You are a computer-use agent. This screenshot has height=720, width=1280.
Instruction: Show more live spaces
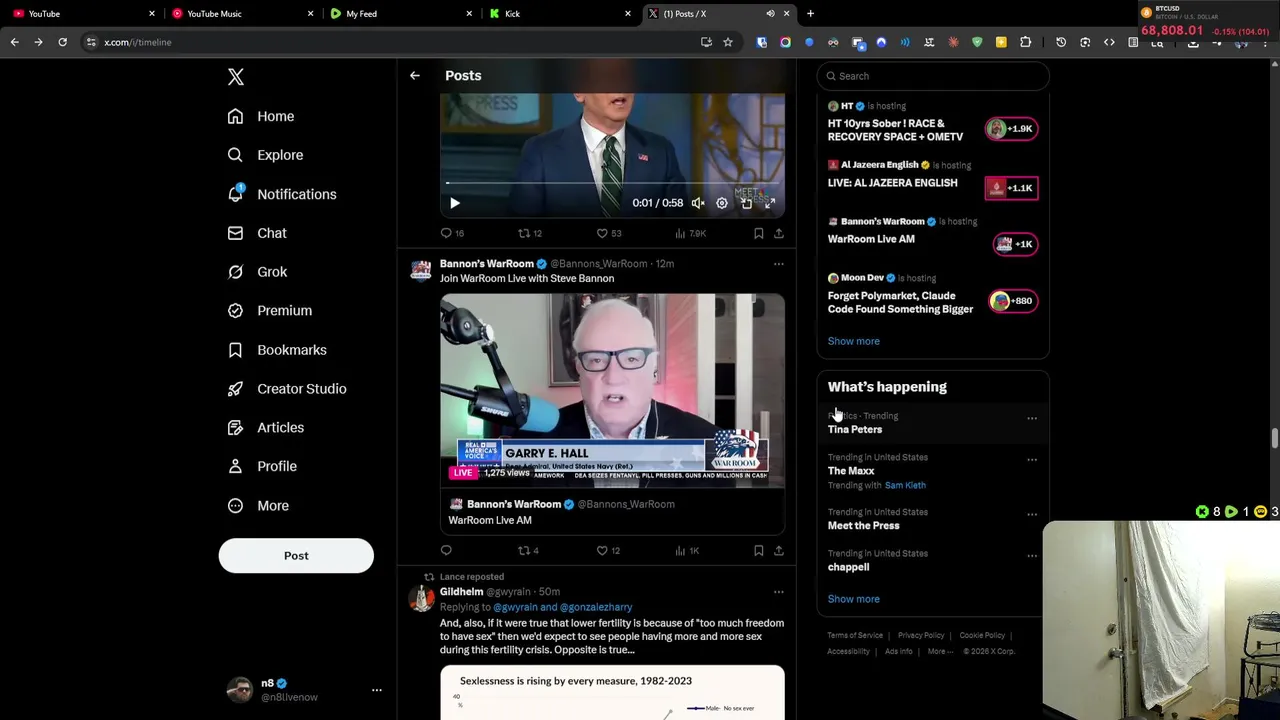click(x=853, y=341)
